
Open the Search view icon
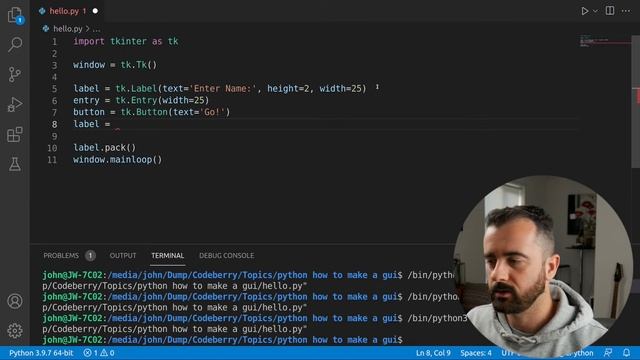coord(15,44)
